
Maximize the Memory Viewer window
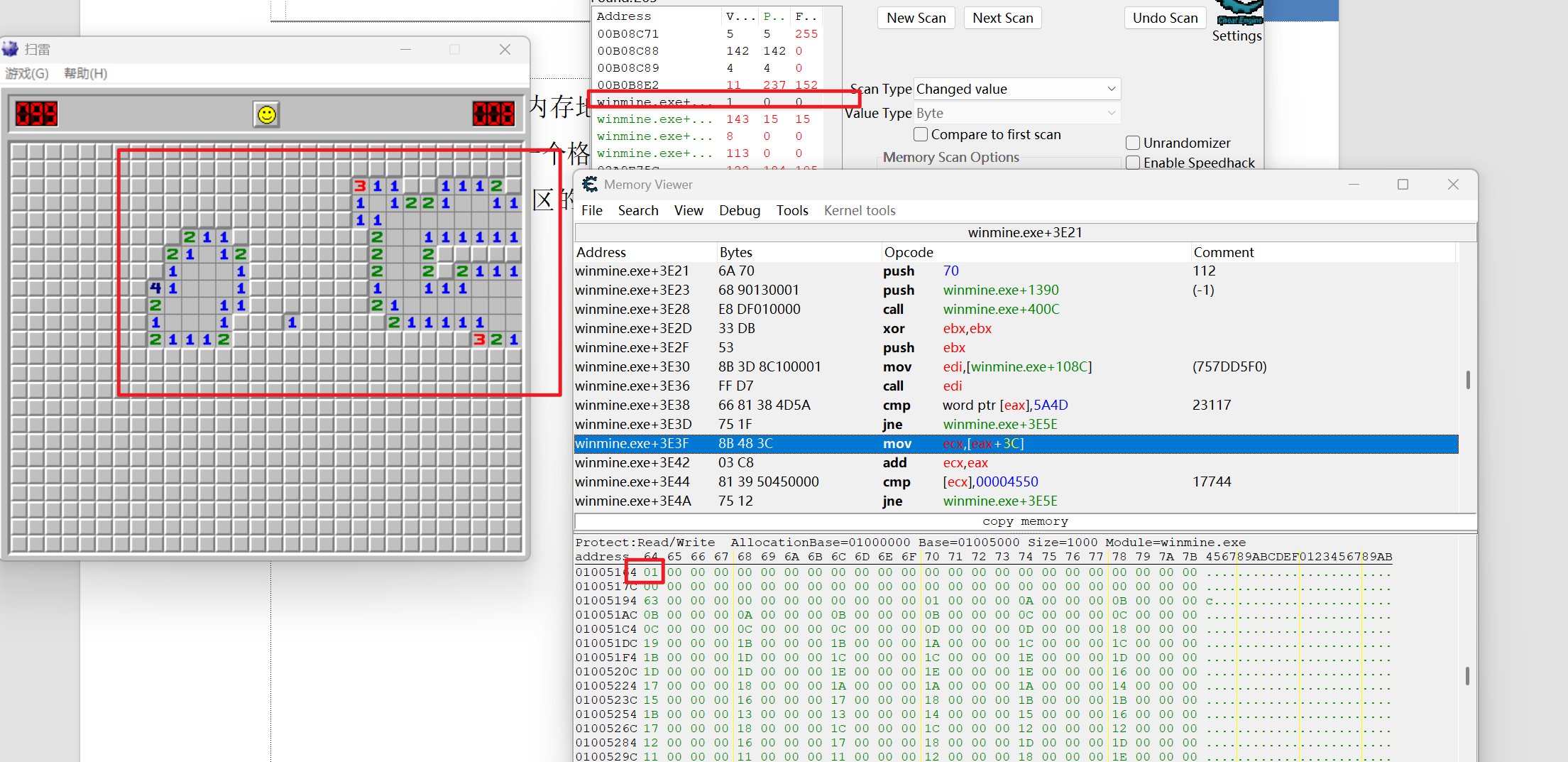tap(1403, 185)
